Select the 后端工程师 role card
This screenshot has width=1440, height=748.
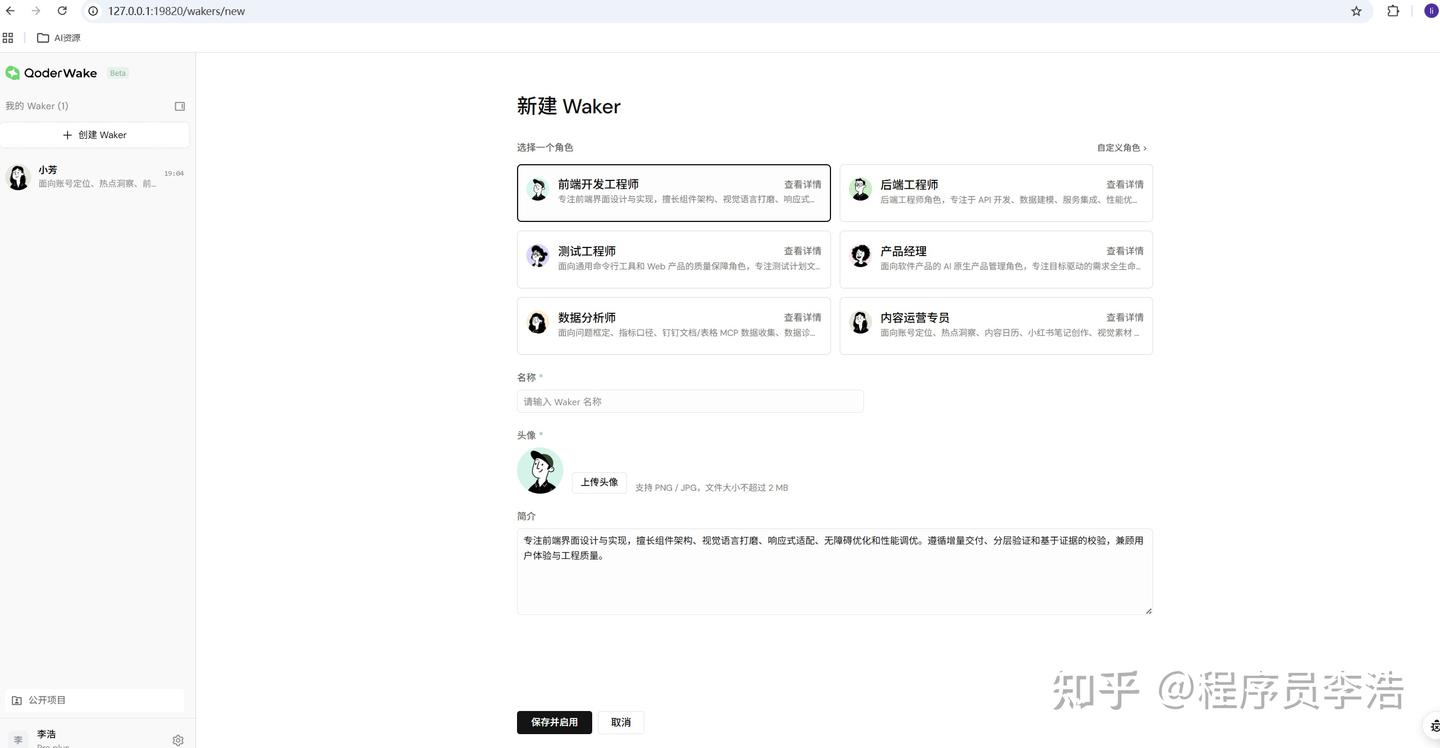[996, 192]
